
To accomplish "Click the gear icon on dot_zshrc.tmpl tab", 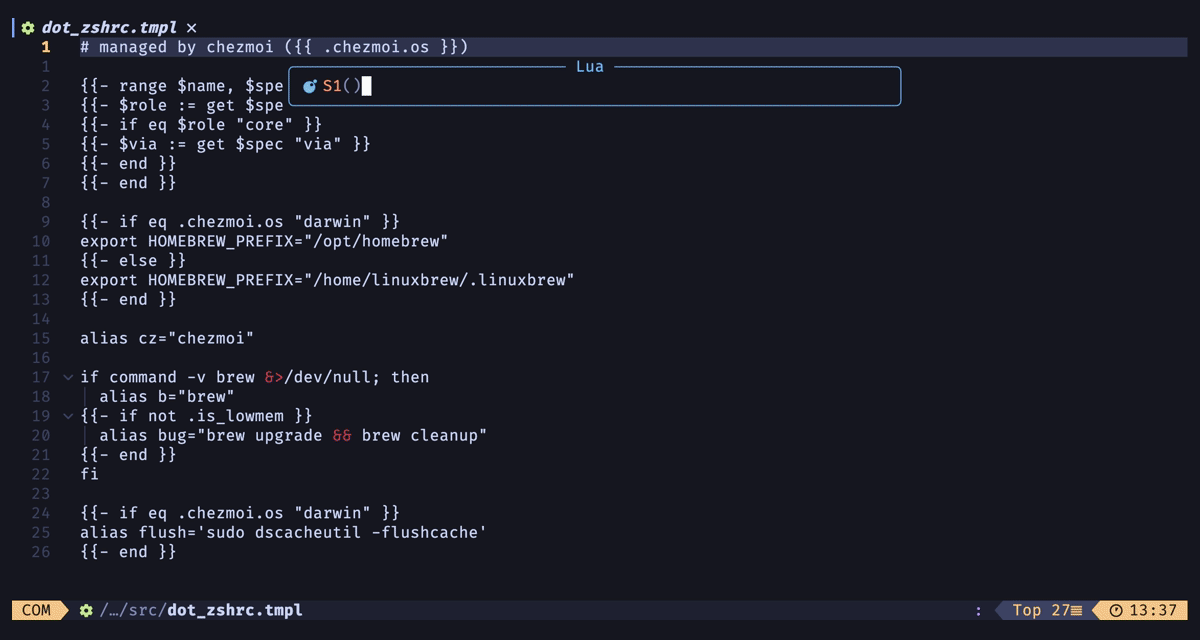I will (28, 28).
